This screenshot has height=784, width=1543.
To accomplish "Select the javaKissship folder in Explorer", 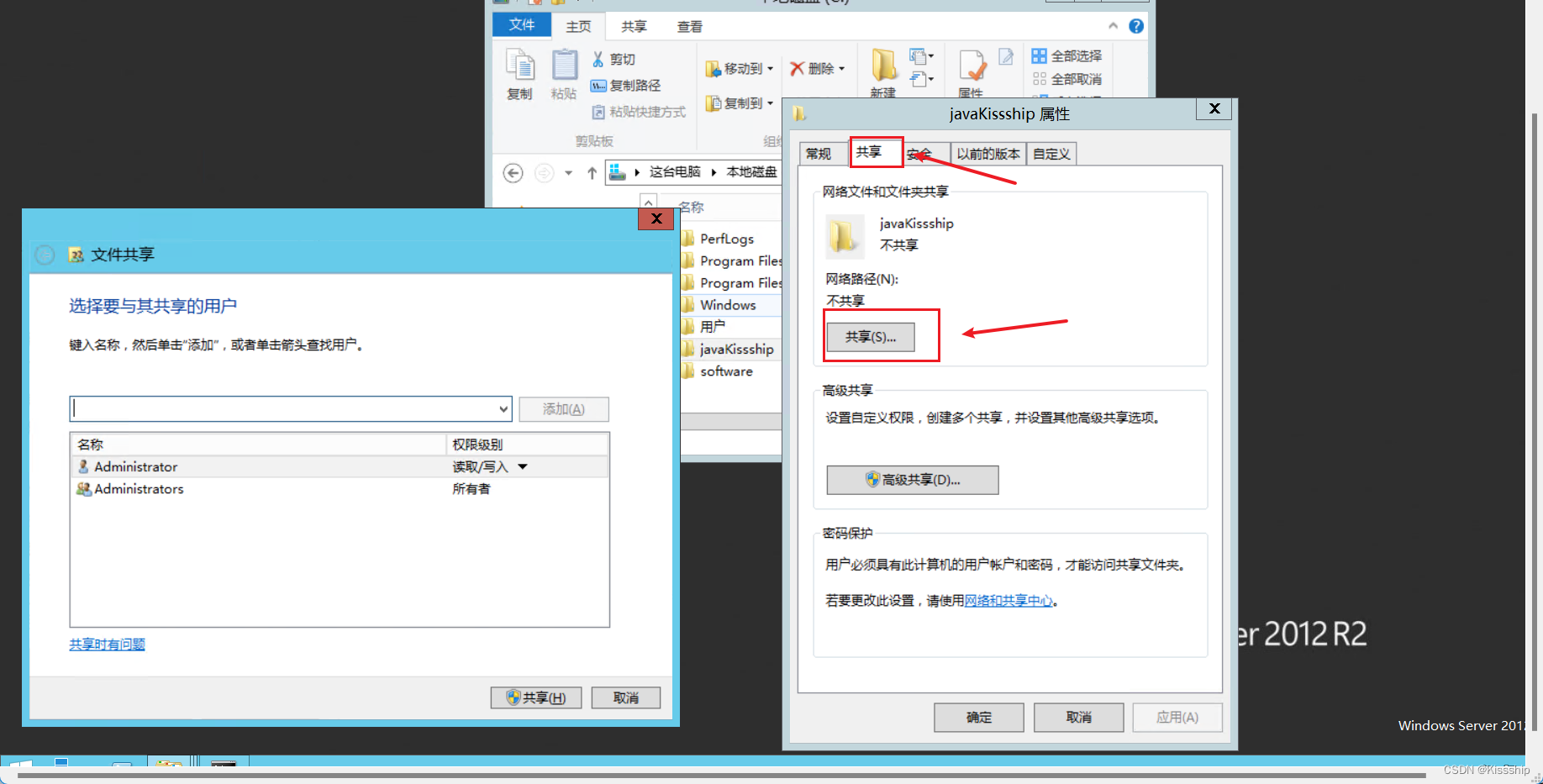I will [x=732, y=349].
